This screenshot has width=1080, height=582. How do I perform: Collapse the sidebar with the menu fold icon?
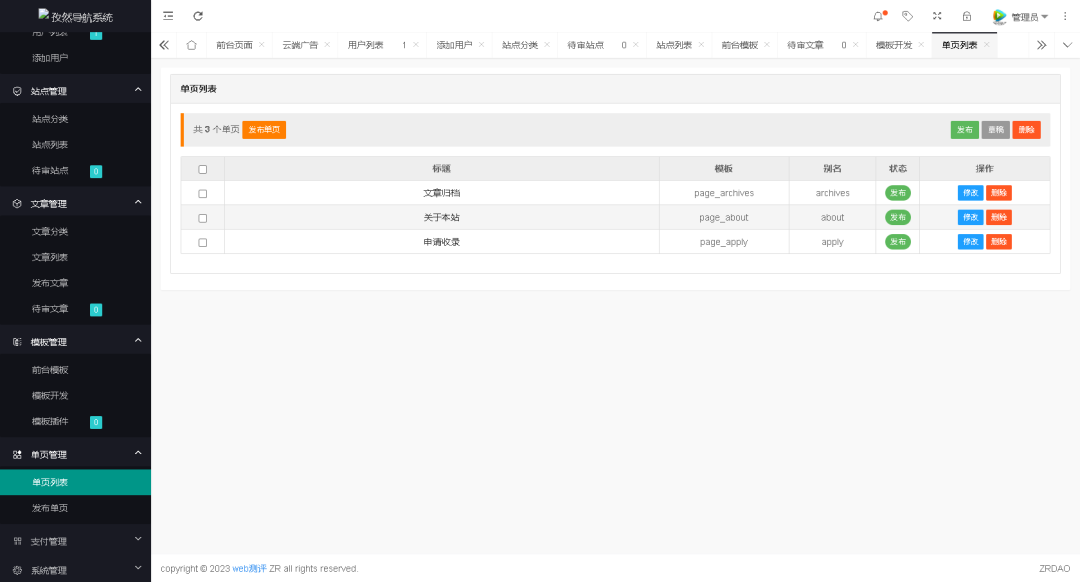click(168, 16)
